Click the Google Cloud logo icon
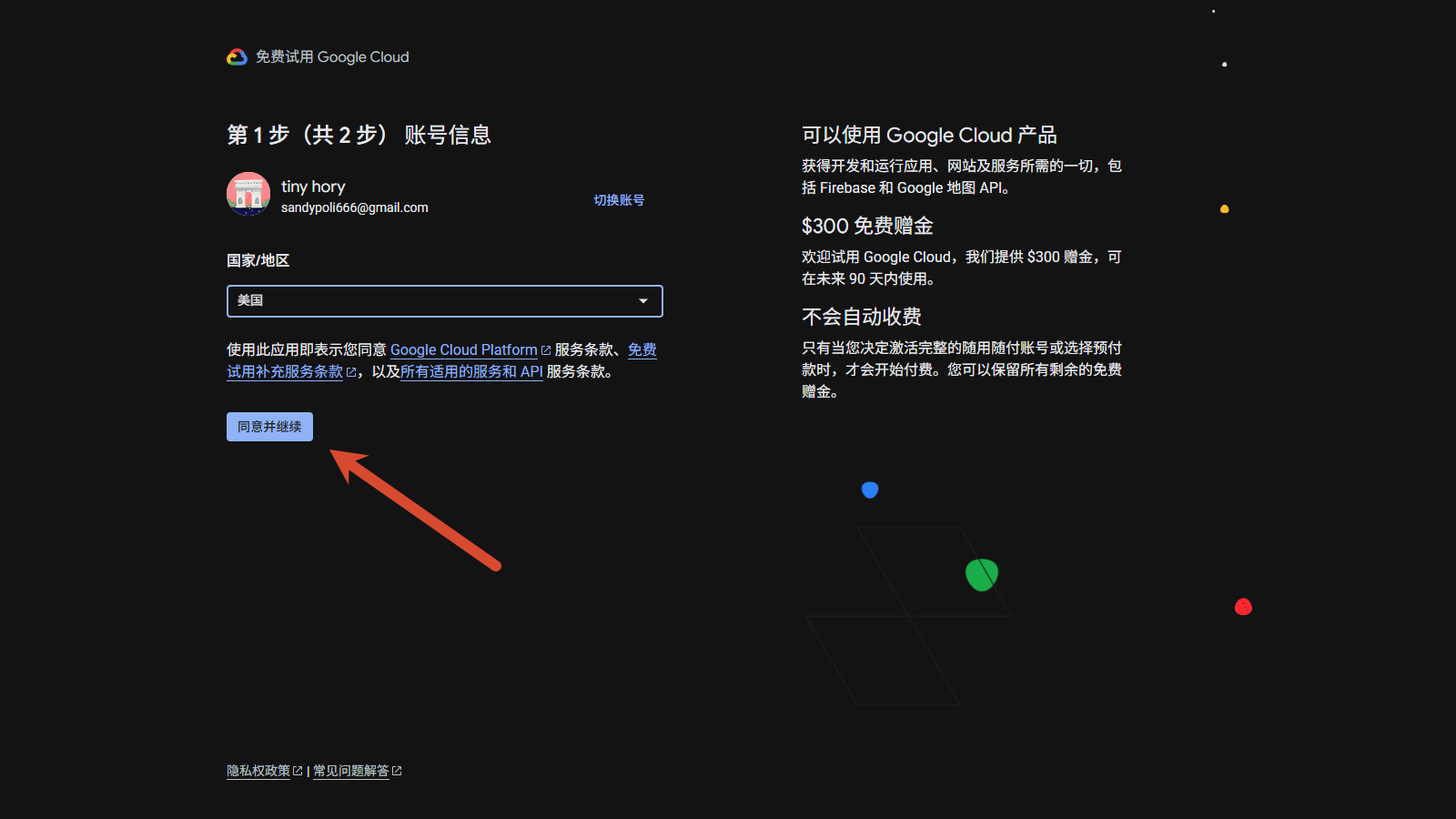1456x819 pixels. 237,57
